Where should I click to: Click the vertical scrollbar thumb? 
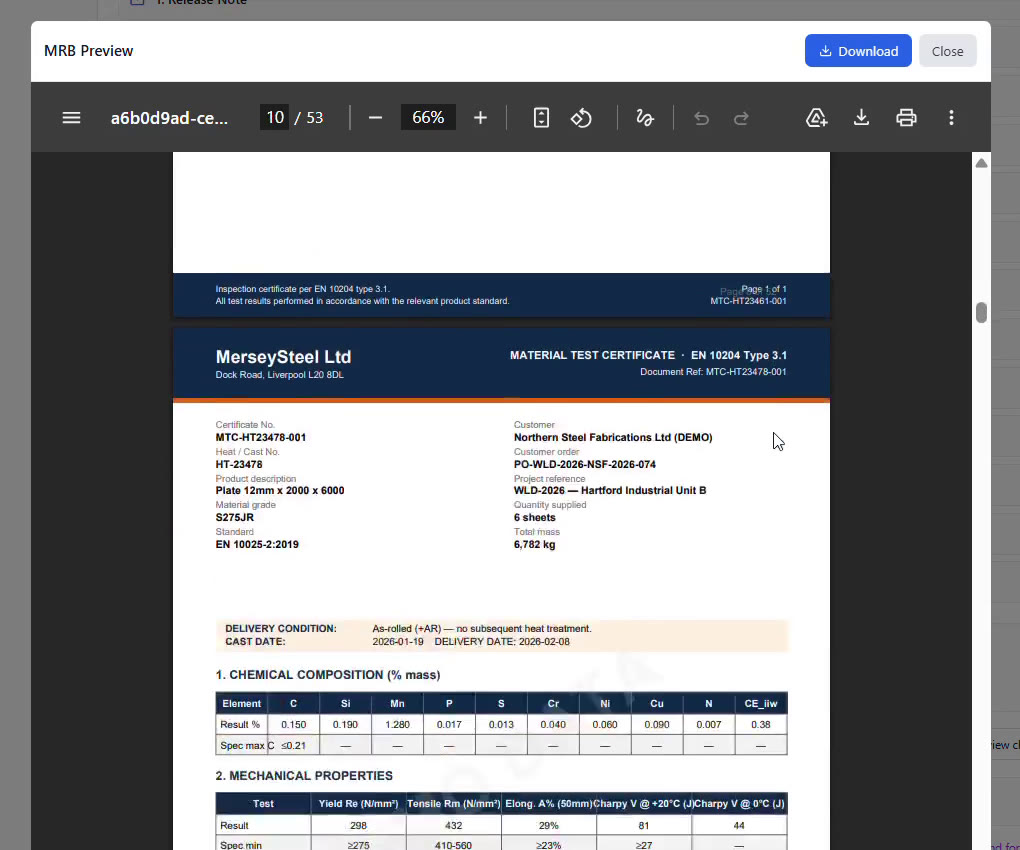pos(982,312)
